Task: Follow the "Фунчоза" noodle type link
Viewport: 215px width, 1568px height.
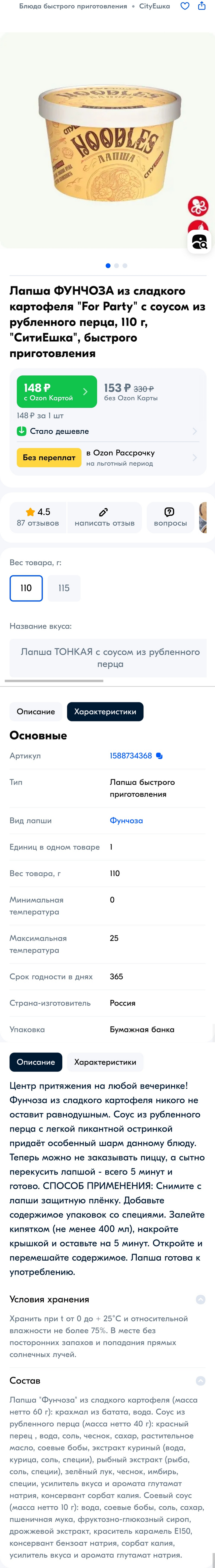Action: (126, 821)
